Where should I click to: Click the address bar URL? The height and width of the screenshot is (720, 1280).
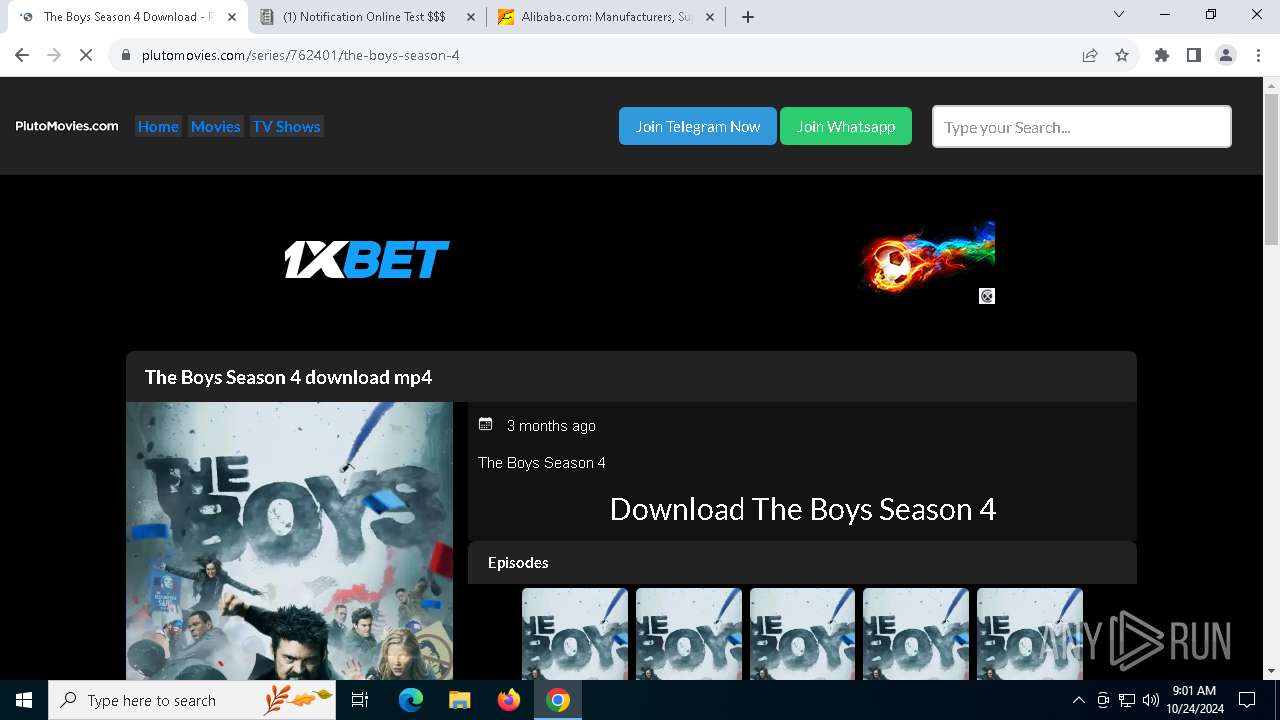pos(301,55)
